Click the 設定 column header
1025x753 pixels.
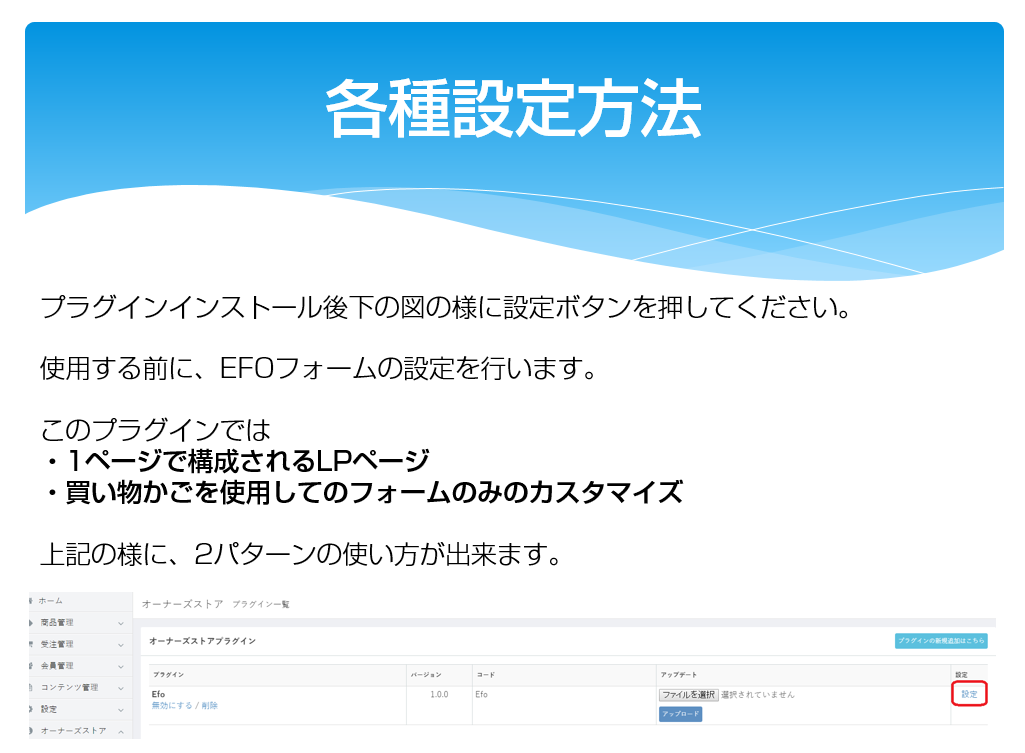[x=962, y=675]
